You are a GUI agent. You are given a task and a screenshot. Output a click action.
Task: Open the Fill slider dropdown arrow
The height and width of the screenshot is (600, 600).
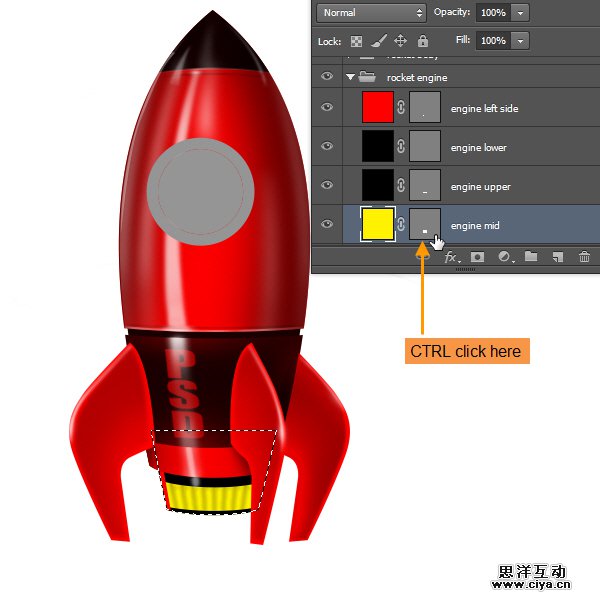[520, 41]
